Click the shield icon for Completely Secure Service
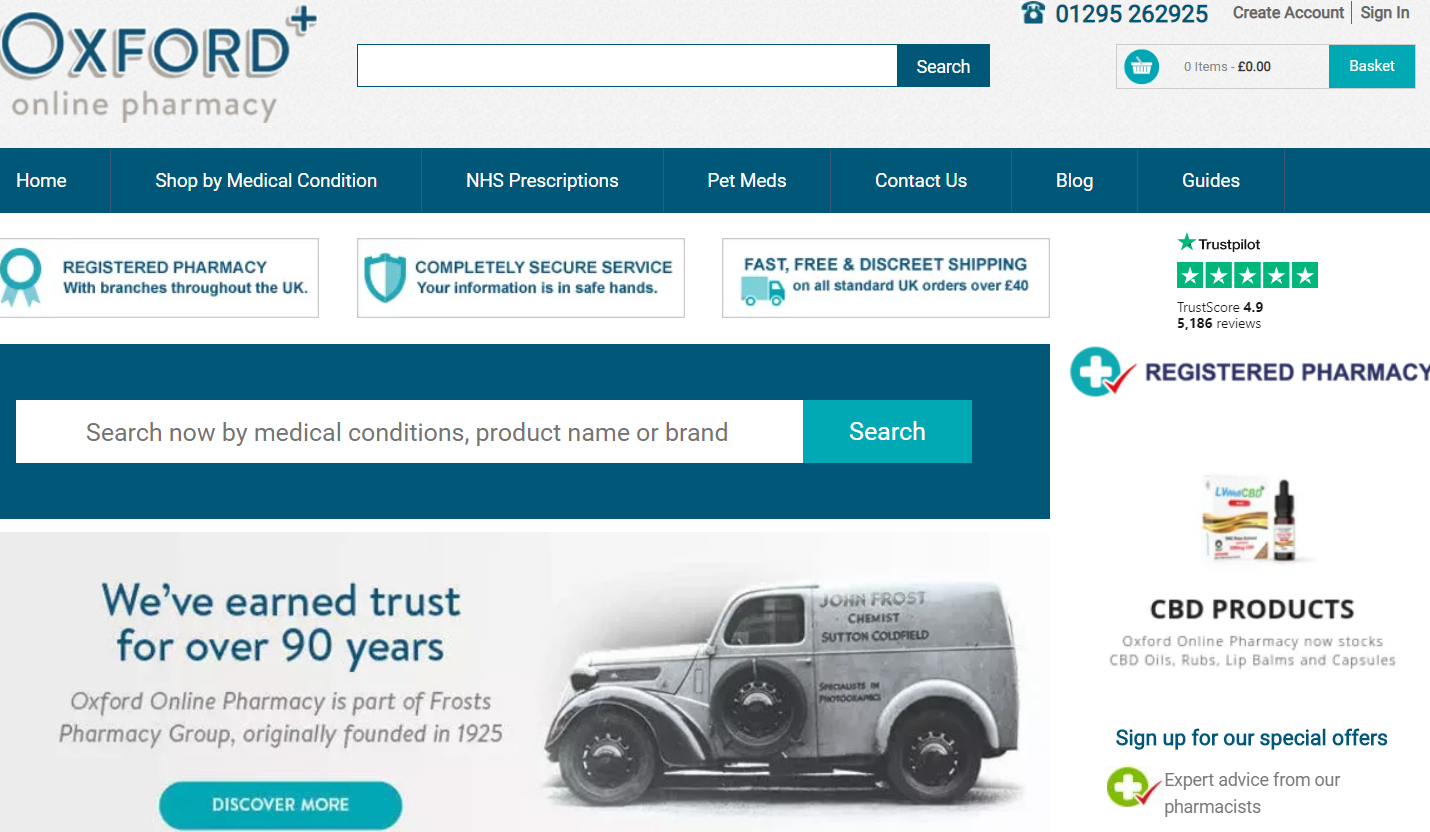This screenshot has width=1430, height=832. pyautogui.click(x=385, y=277)
